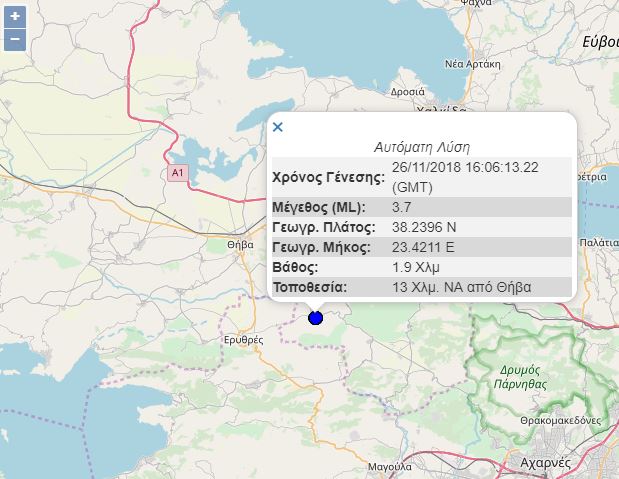Click the location text 13 Χλμ. ΝΑ από Θήβα
The height and width of the screenshot is (479, 619).
(x=462, y=287)
